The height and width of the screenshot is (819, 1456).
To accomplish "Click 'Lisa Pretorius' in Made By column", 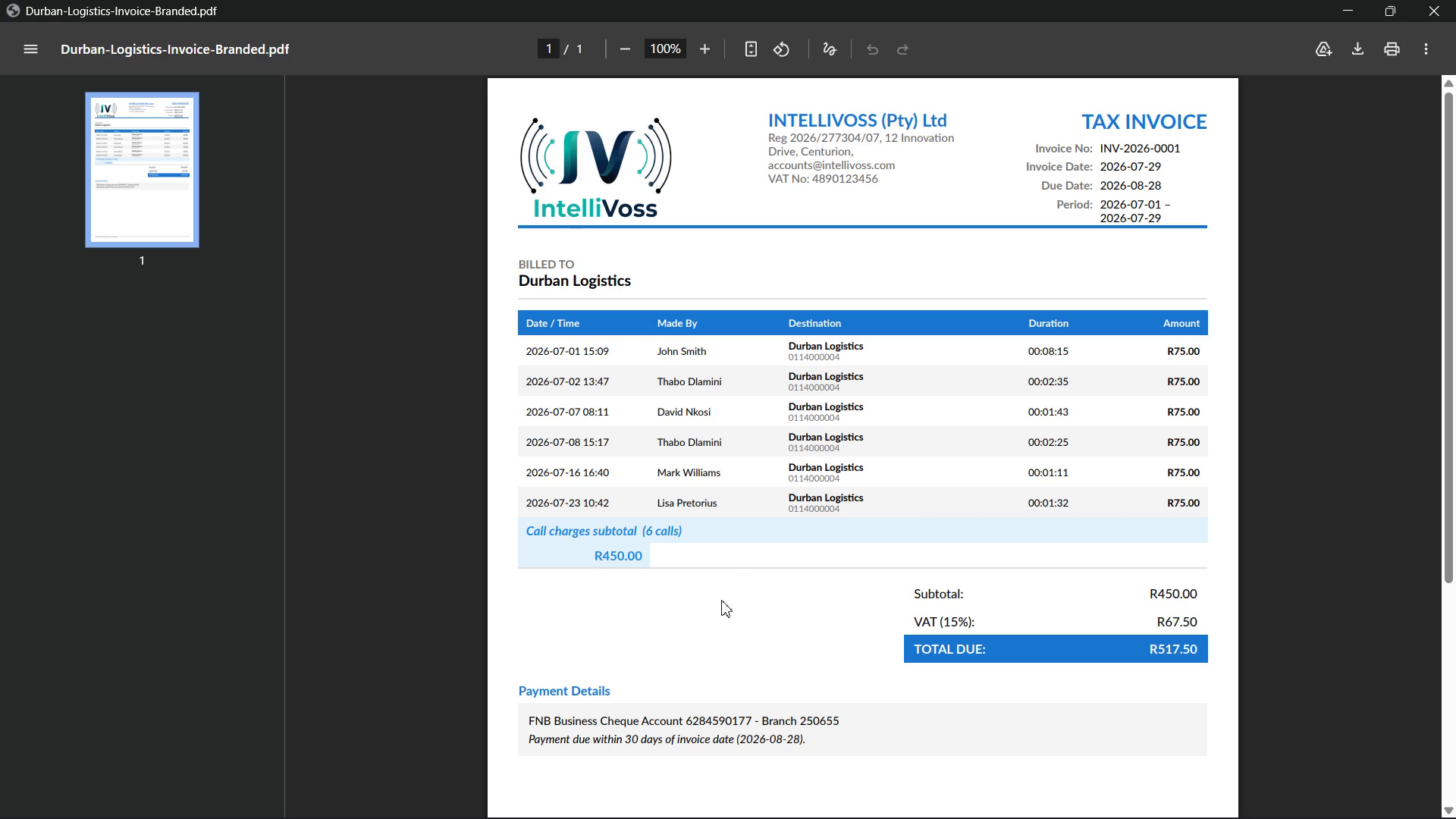I will pos(686,503).
